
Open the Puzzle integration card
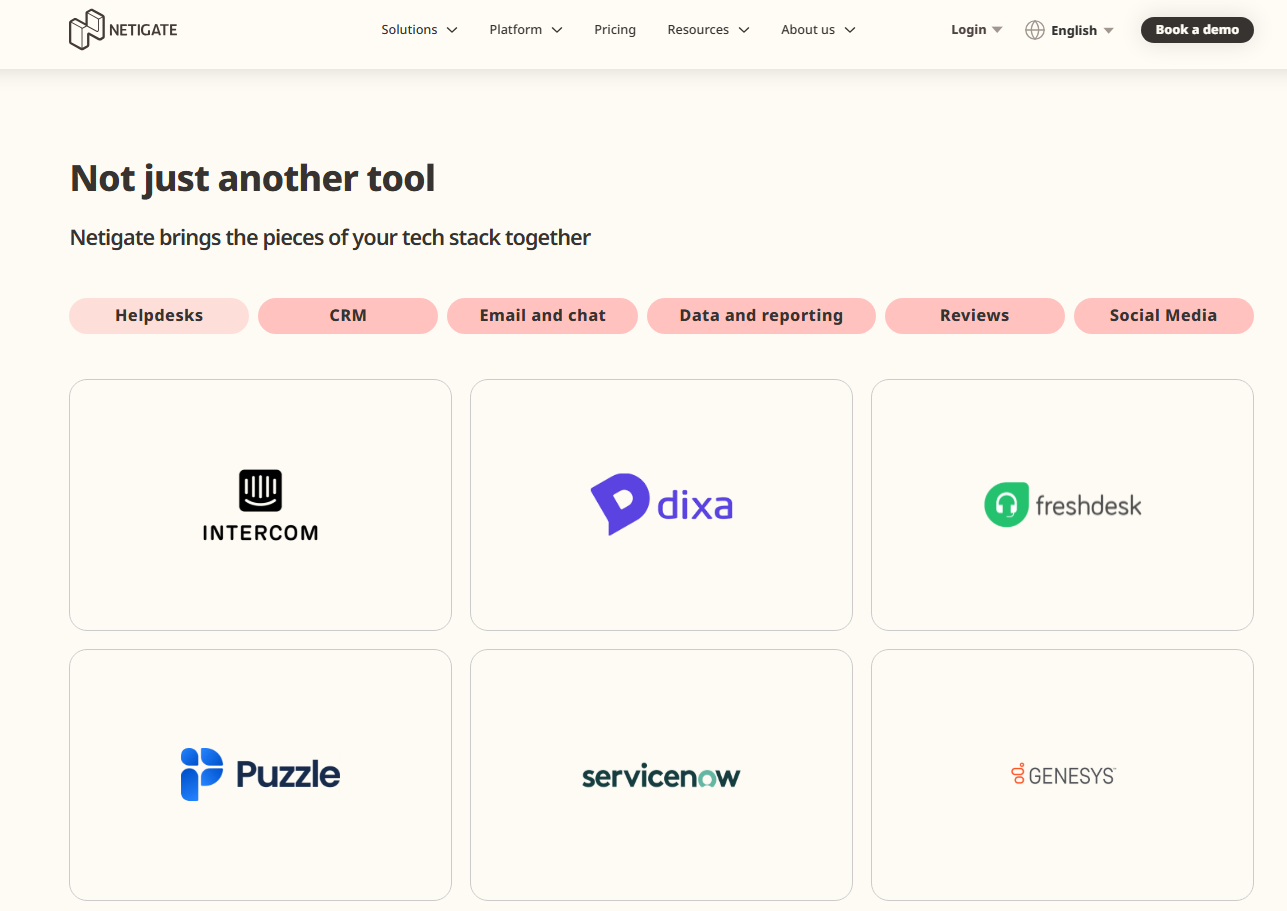tap(260, 774)
